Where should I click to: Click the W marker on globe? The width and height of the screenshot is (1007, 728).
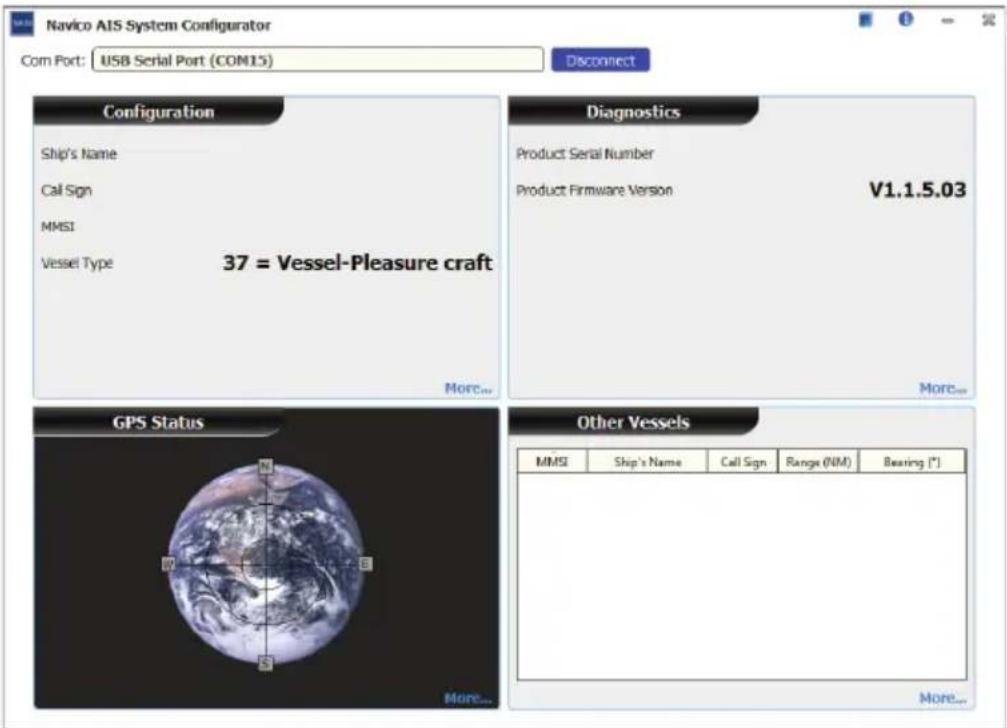[168, 564]
